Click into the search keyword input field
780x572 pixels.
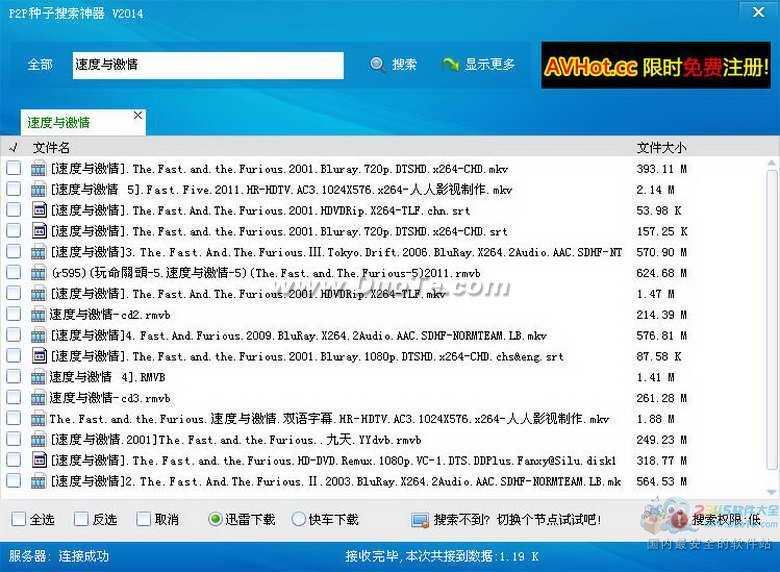click(x=208, y=65)
